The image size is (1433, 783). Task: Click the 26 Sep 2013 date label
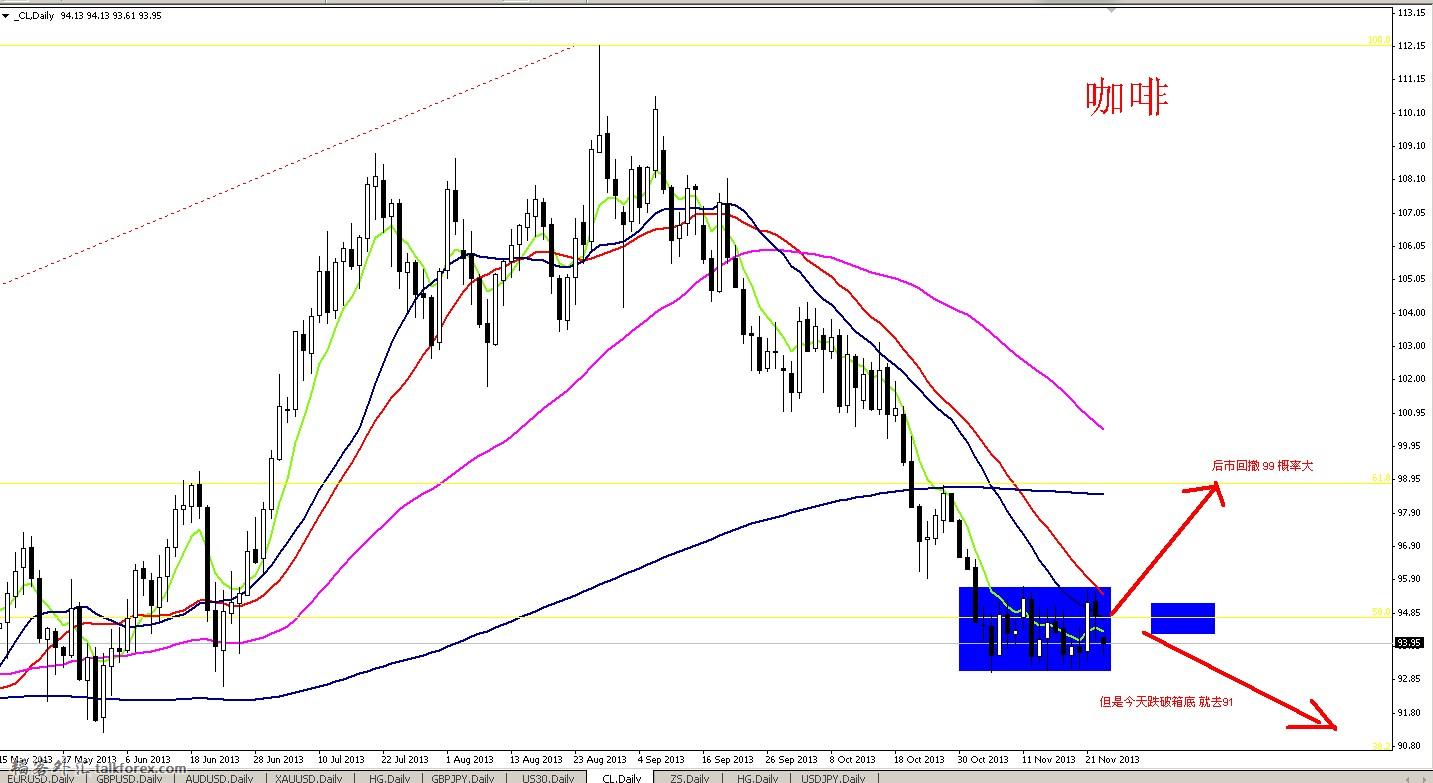[789, 759]
